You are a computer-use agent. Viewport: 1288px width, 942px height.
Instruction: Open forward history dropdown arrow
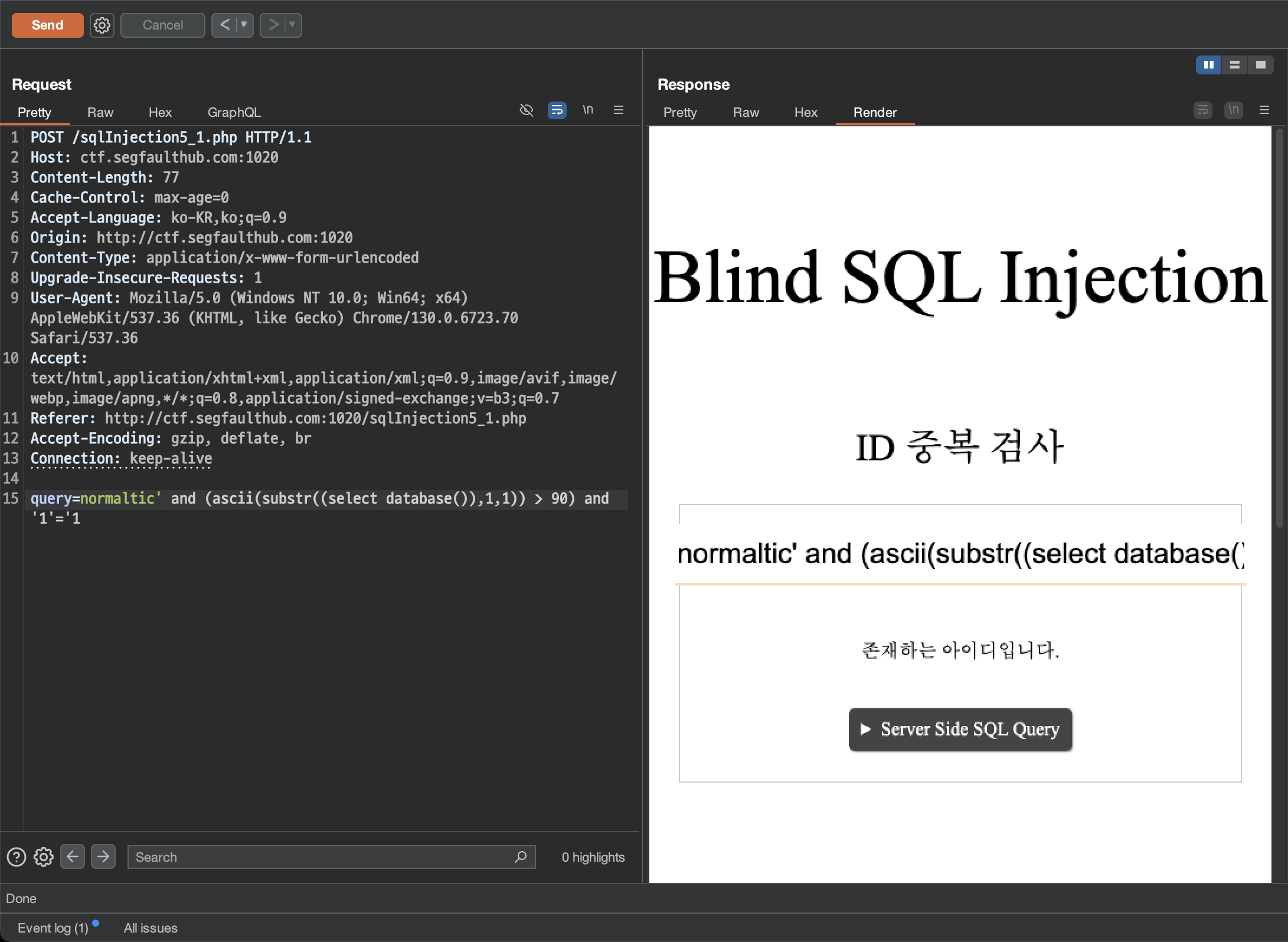tap(292, 25)
